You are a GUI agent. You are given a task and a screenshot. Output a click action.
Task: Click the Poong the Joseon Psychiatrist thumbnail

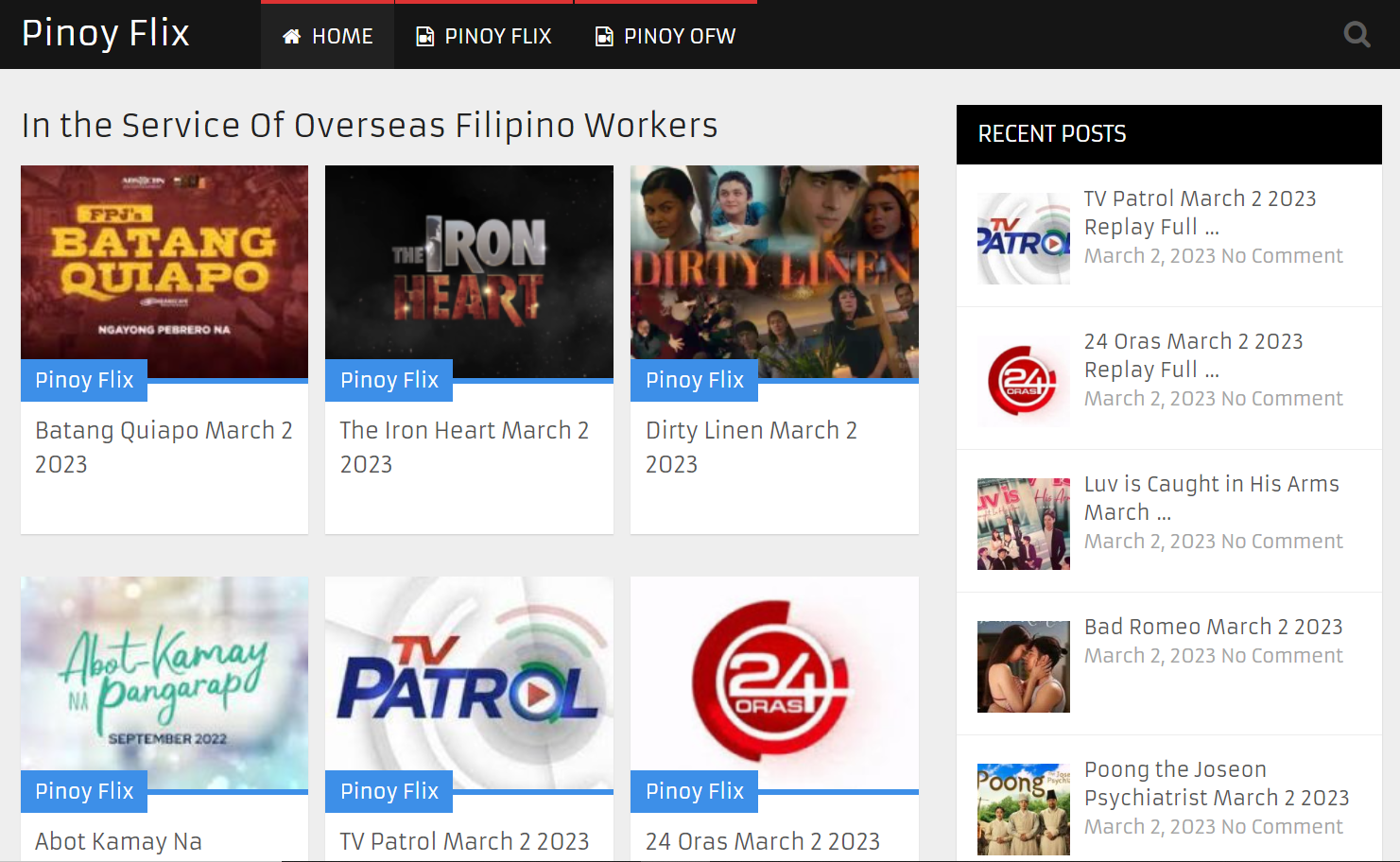[x=1023, y=809]
